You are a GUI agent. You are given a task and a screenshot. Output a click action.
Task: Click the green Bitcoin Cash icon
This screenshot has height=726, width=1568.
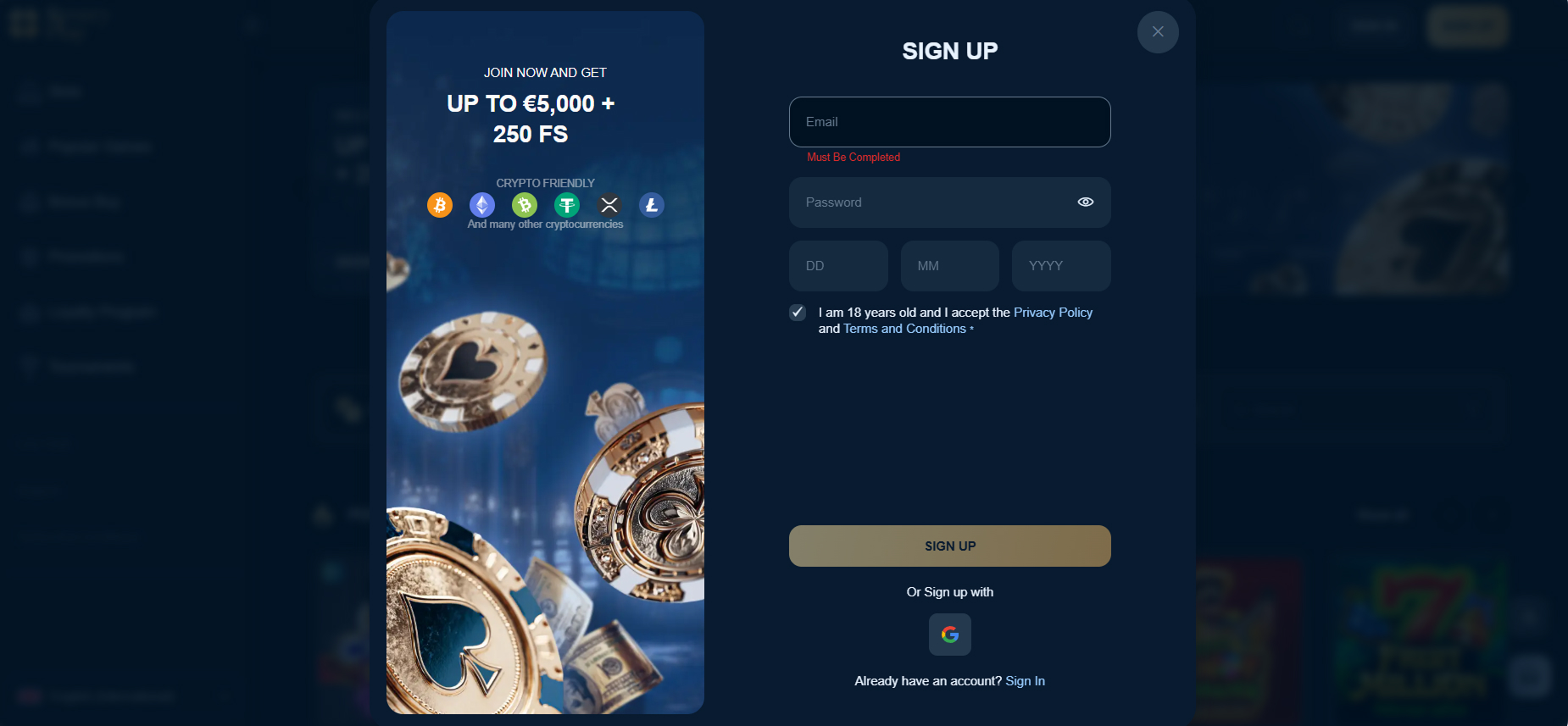[525, 205]
